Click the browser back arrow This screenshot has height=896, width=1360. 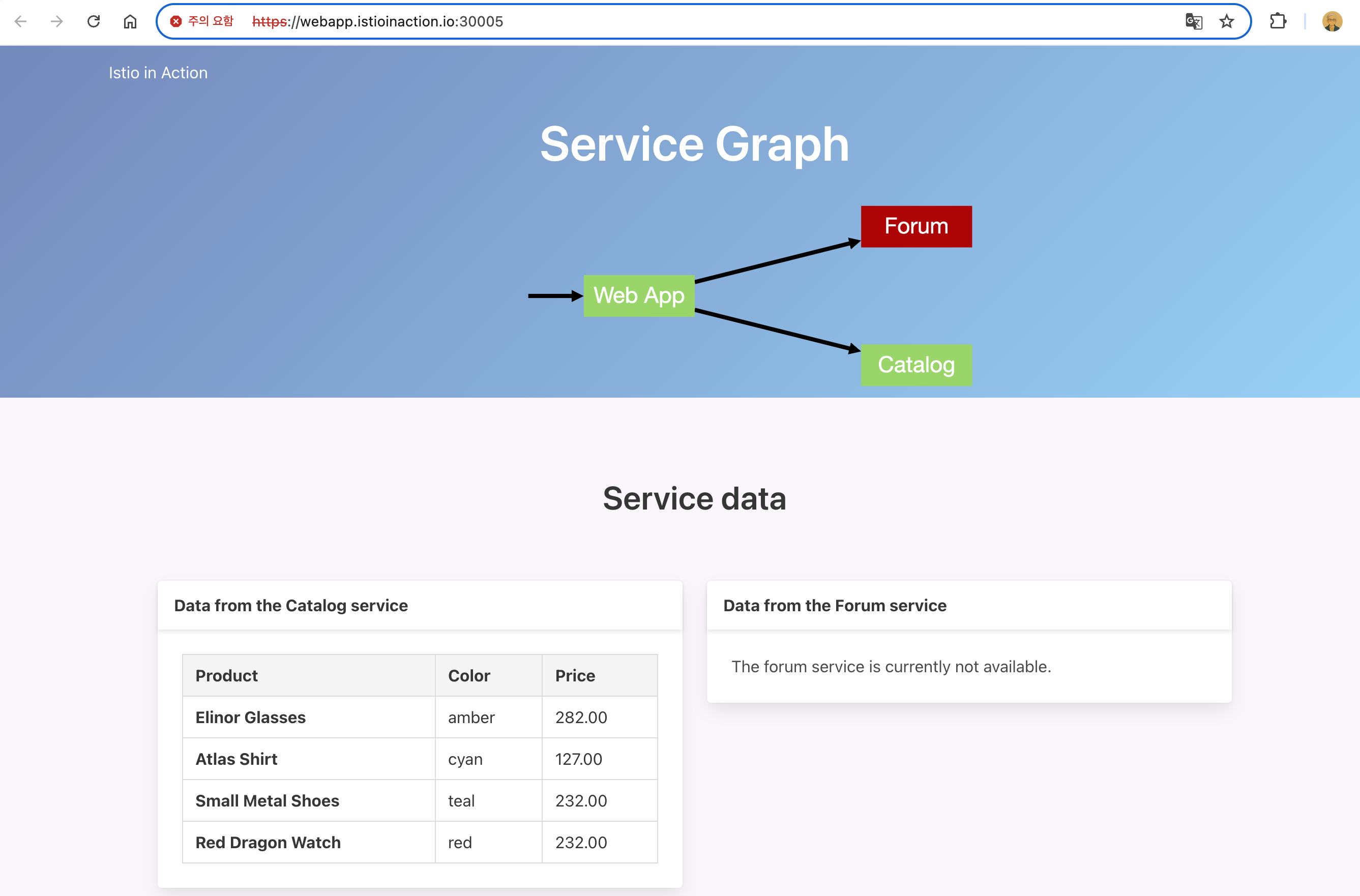(20, 22)
